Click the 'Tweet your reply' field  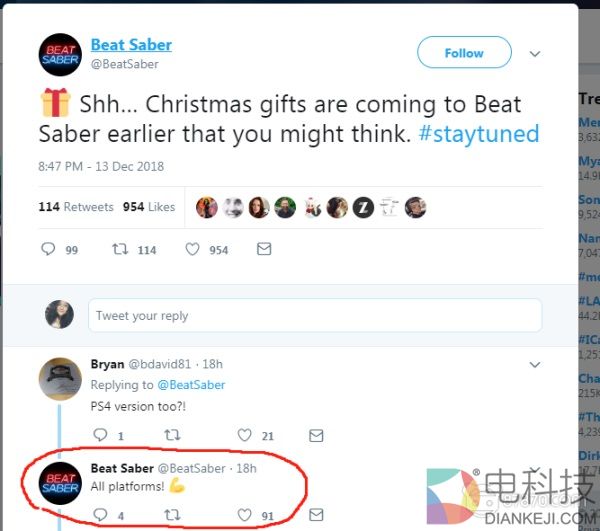pos(315,315)
